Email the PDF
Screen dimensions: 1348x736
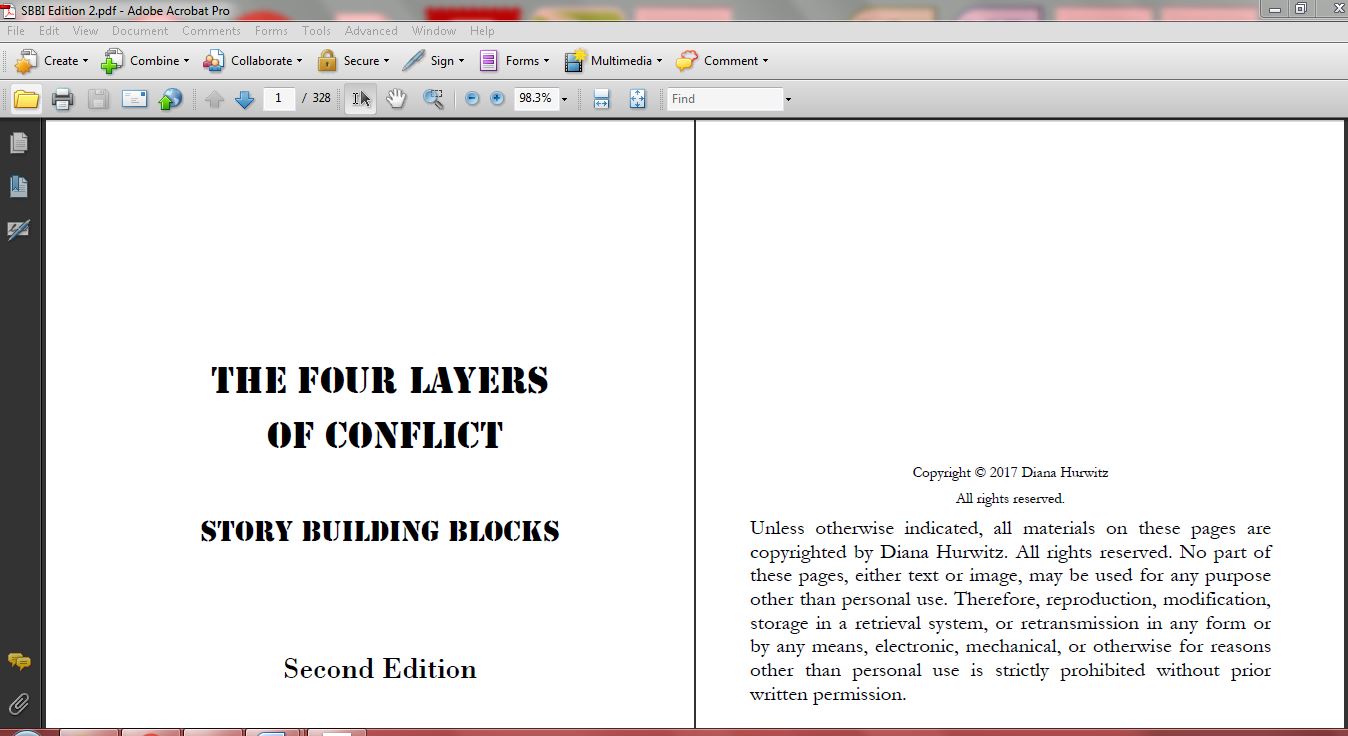(135, 99)
